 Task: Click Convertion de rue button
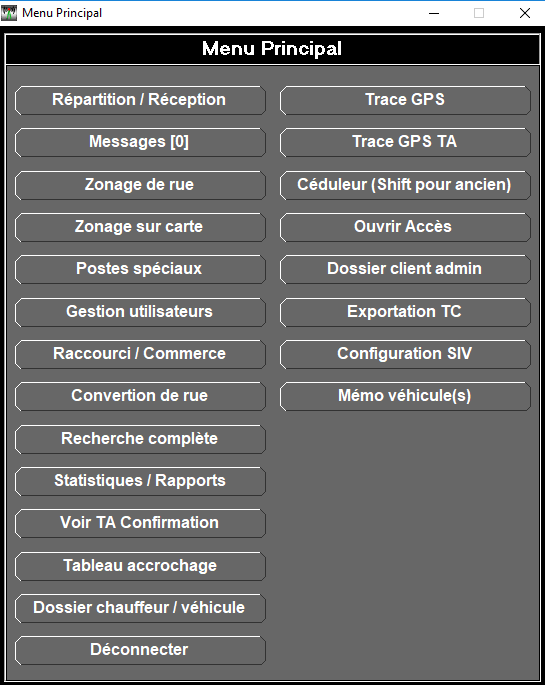tap(140, 396)
